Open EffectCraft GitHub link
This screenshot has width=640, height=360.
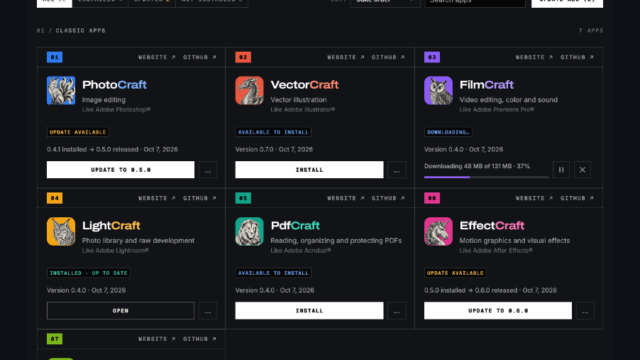(577, 198)
